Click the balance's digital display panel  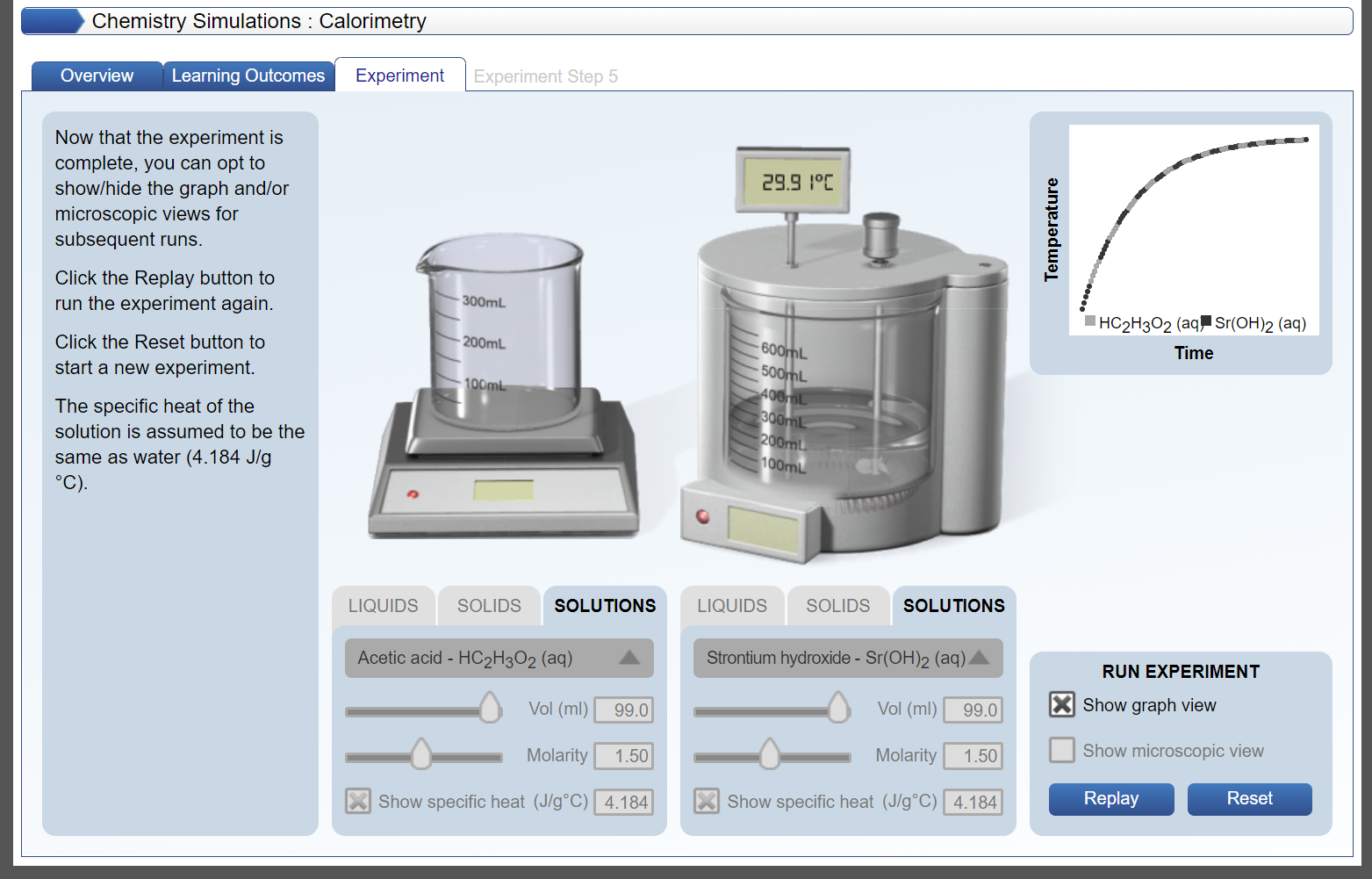click(504, 490)
